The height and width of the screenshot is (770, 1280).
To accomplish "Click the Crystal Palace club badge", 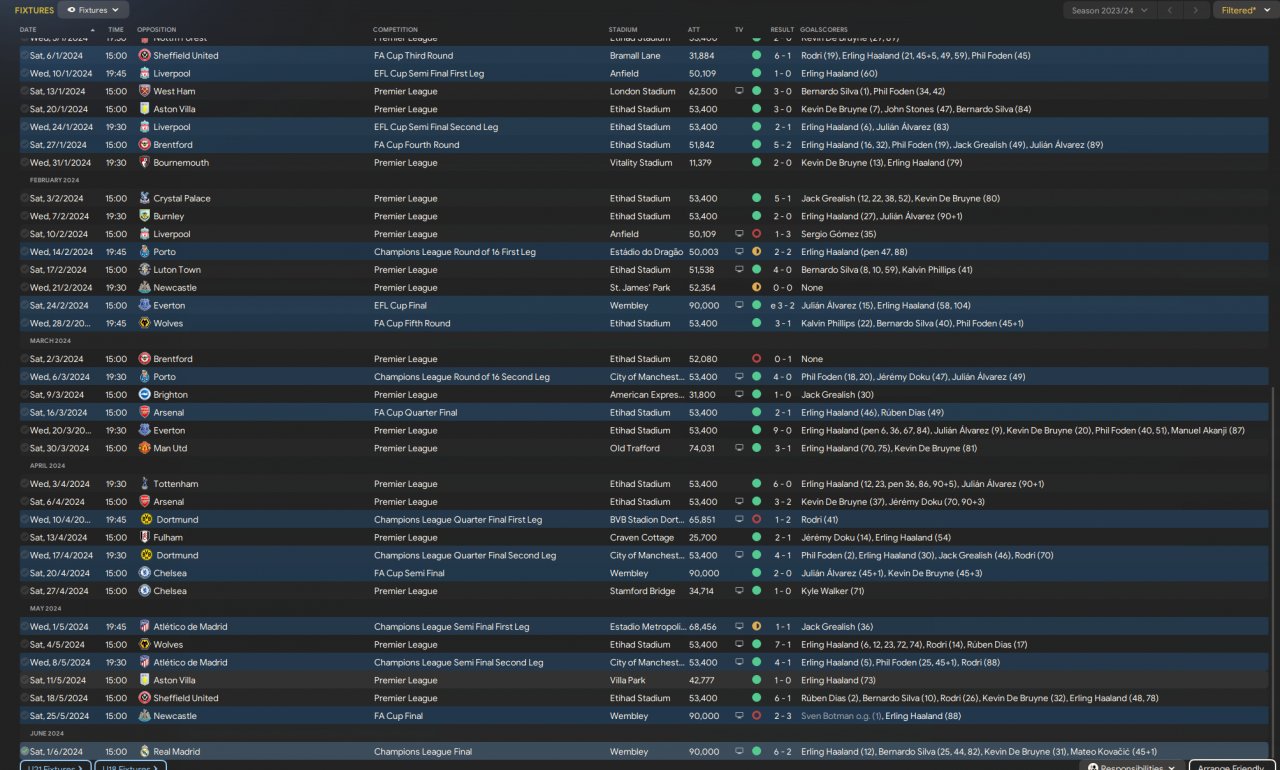I will 145,199.
